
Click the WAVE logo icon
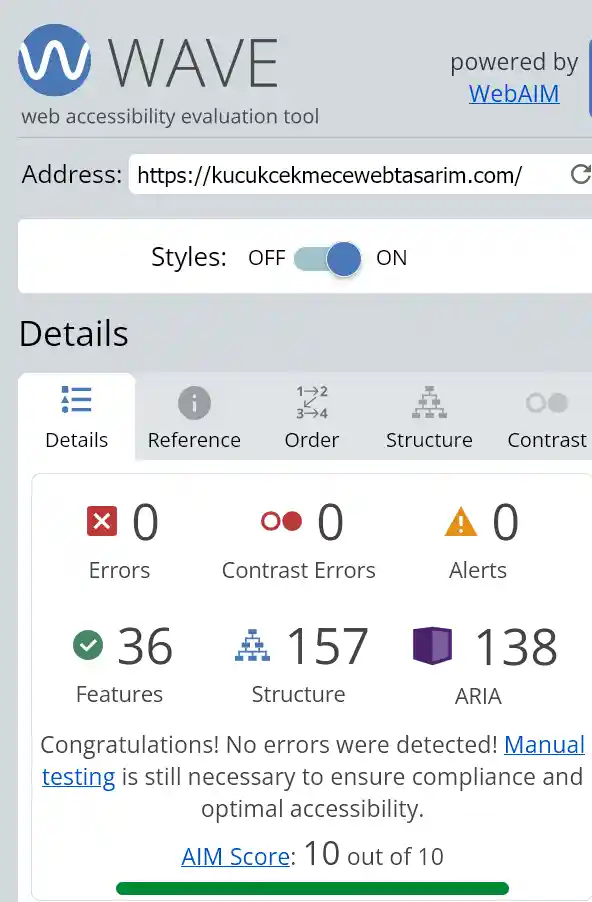coord(54,60)
